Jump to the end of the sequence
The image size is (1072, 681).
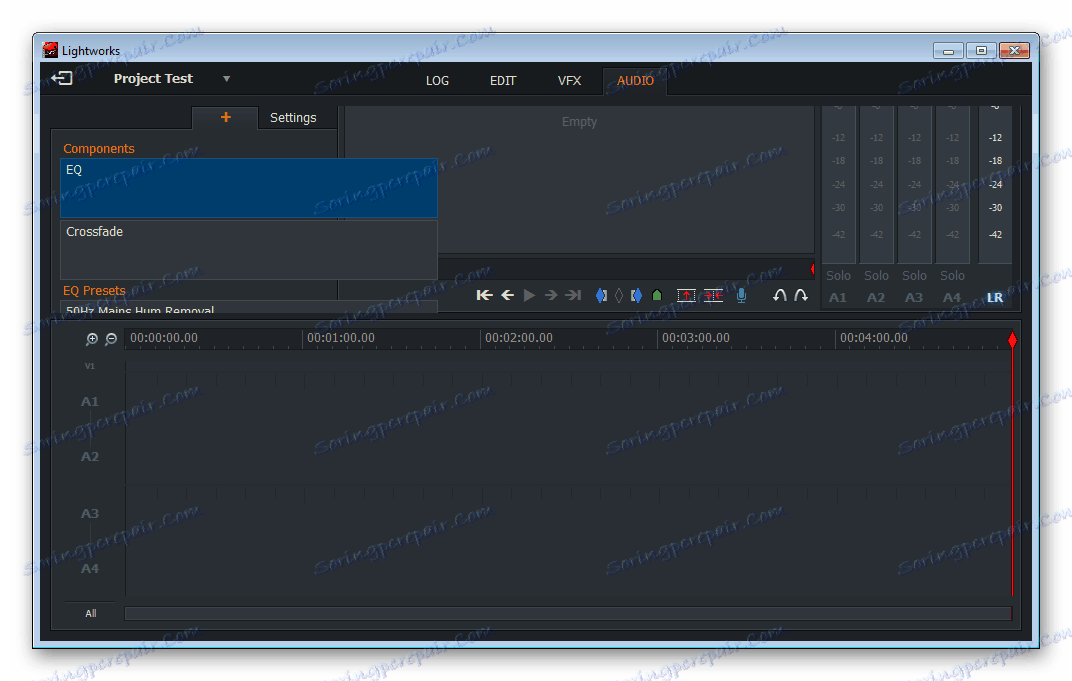coord(574,295)
